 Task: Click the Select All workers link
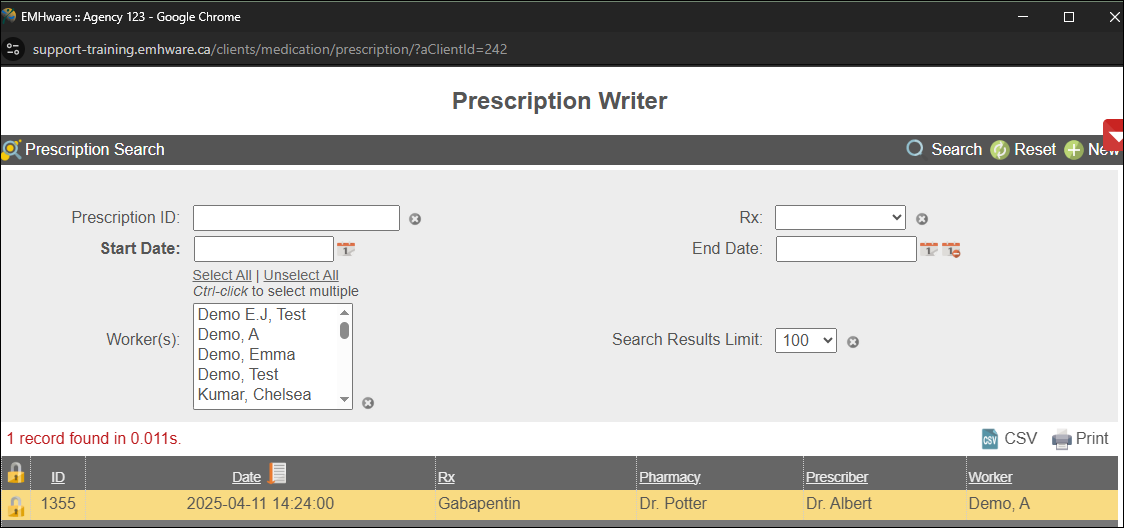click(222, 275)
